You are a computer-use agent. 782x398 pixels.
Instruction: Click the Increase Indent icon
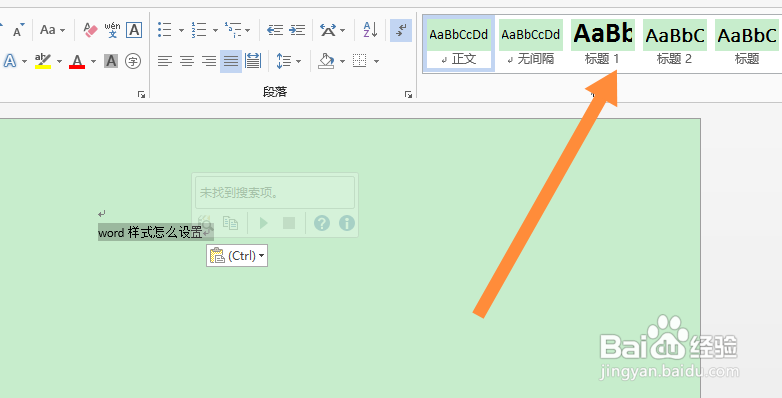click(x=297, y=30)
